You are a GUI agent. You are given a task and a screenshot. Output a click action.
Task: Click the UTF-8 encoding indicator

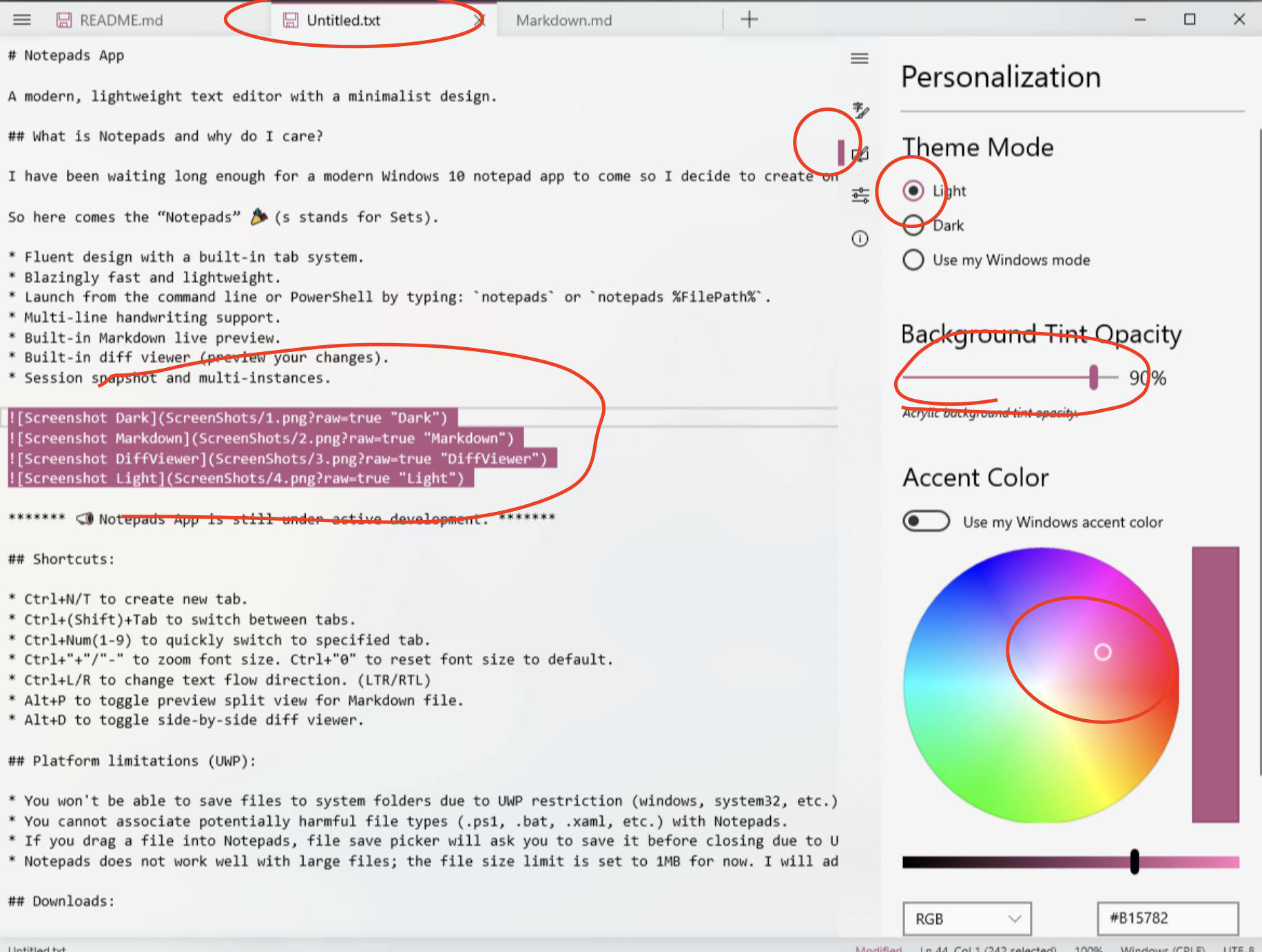(1239, 949)
